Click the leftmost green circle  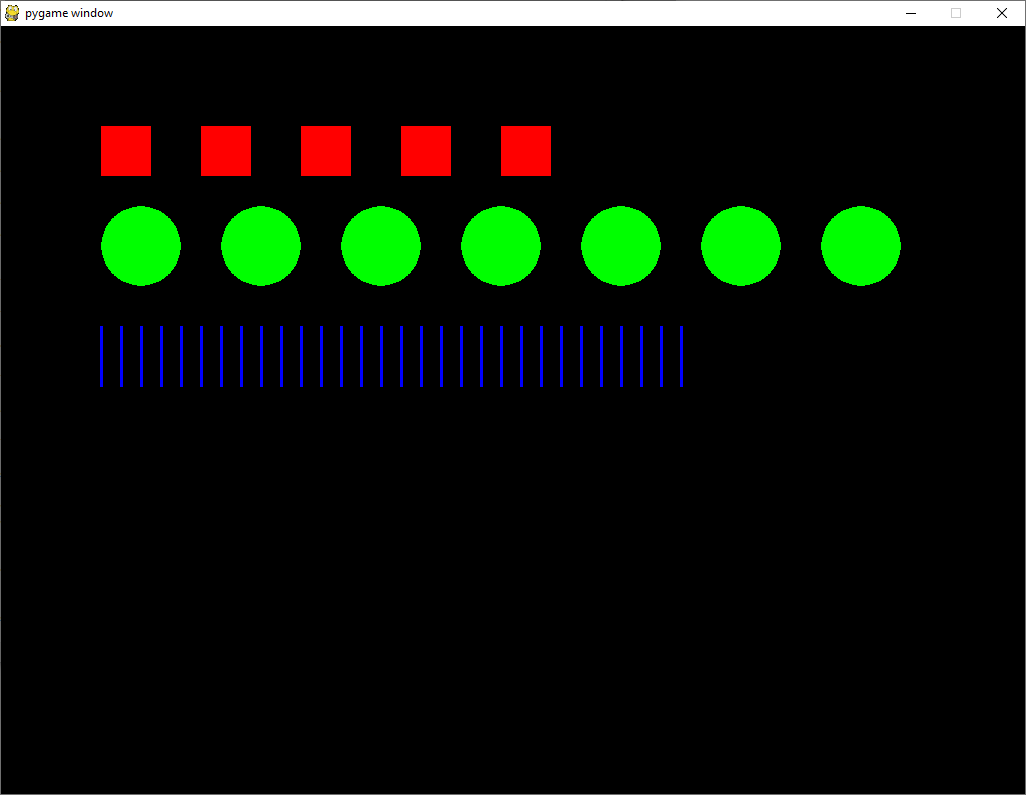(141, 246)
